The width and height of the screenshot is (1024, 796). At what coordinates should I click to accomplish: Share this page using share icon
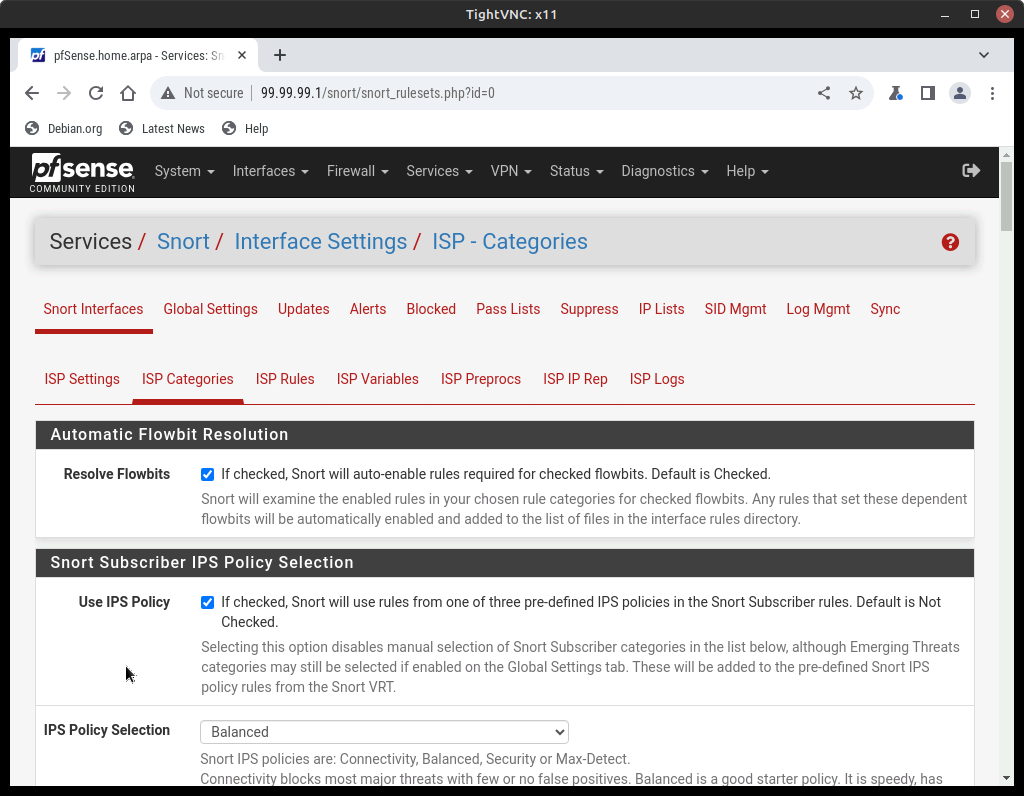[x=824, y=93]
